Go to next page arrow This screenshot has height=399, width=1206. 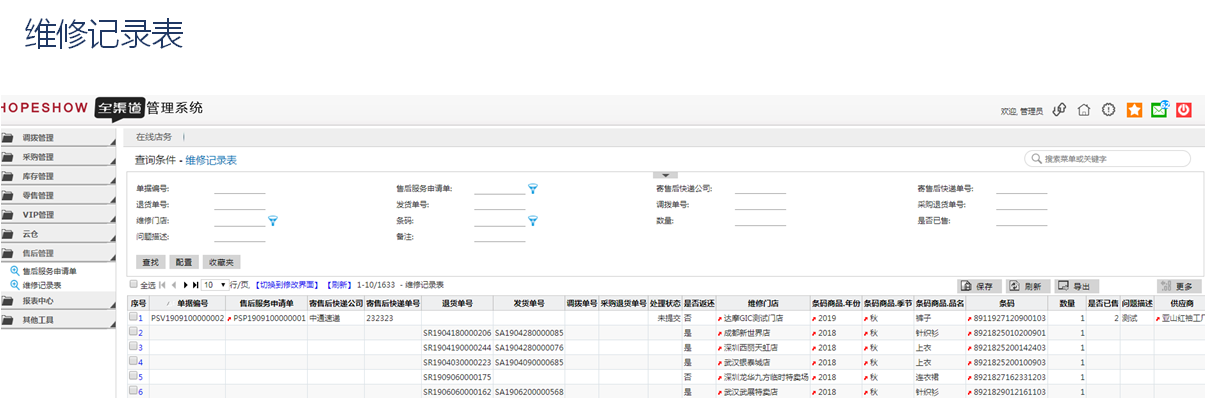click(185, 285)
